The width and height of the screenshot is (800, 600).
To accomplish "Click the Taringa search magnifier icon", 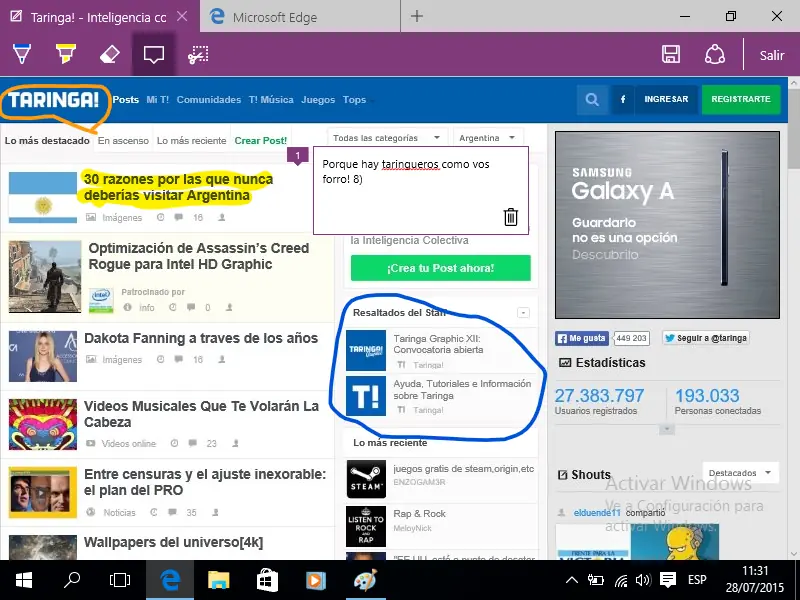I will 592,99.
